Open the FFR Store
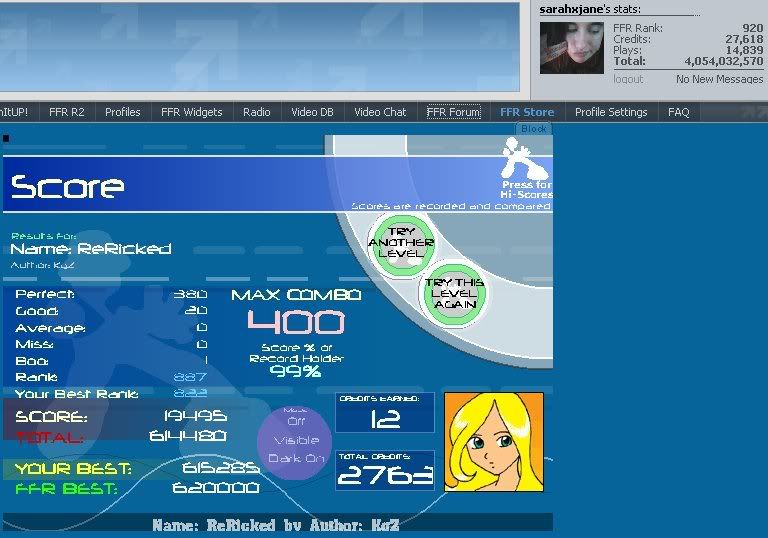768x538 pixels. click(x=527, y=112)
